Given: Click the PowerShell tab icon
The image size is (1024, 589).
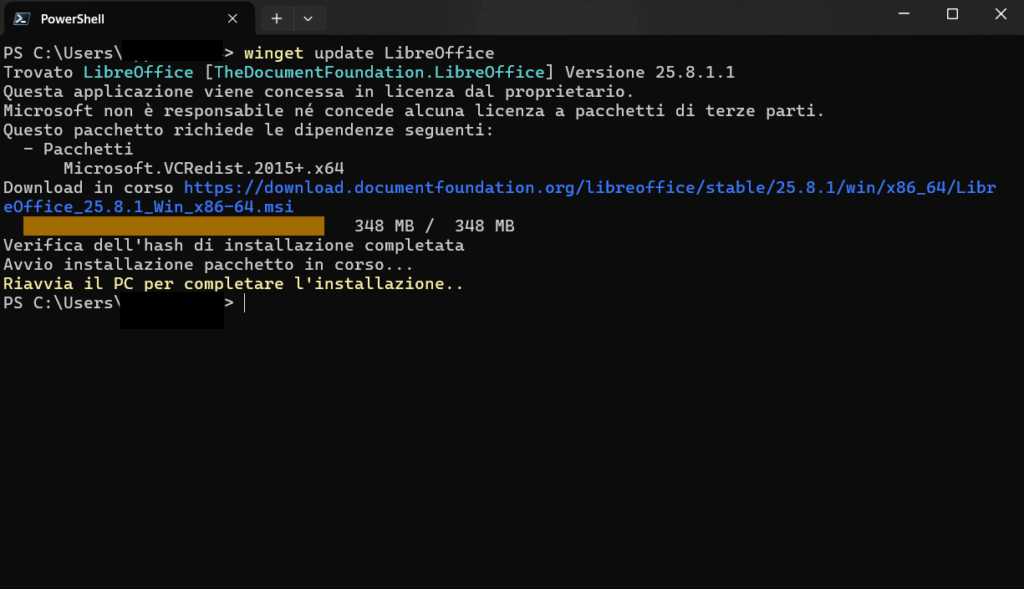Looking at the screenshot, I should 21,19.
